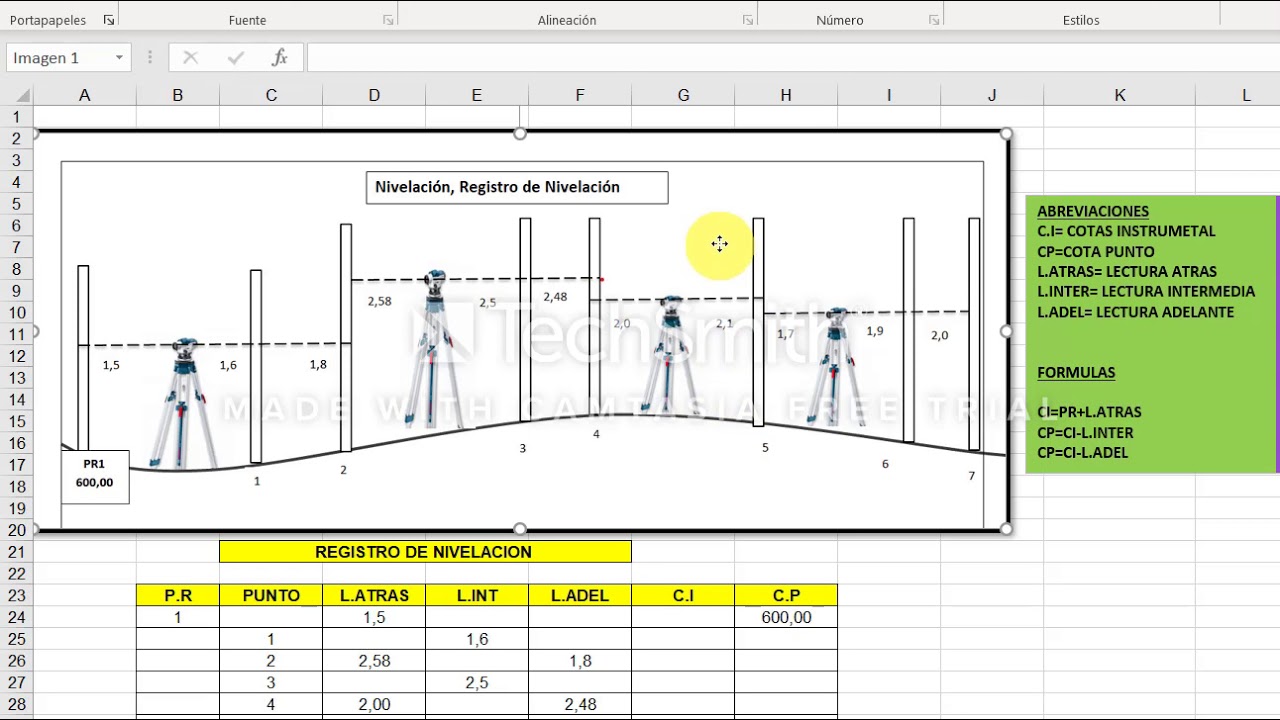Click the Insert Function fx icon
Screen dimensions: 1280x720
pos(280,58)
